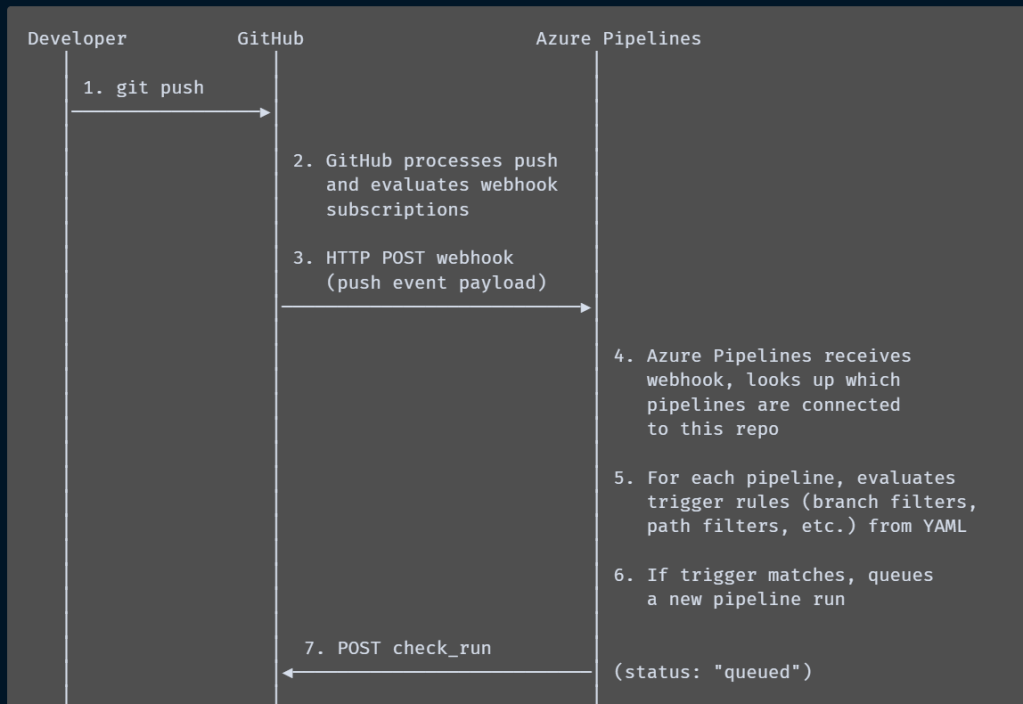The height and width of the screenshot is (704, 1023).
Task: Click the "path filters, etc.) from YAML" line
Action: [x=806, y=526]
